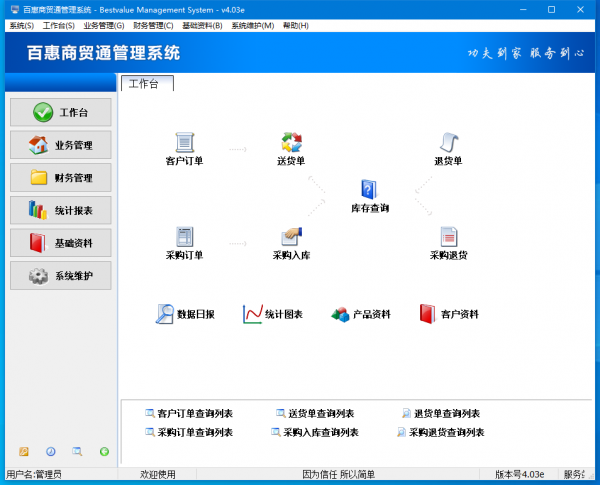Open the 采购入库 hand icon
Viewport: 600px width, 485px height.
tap(292, 237)
